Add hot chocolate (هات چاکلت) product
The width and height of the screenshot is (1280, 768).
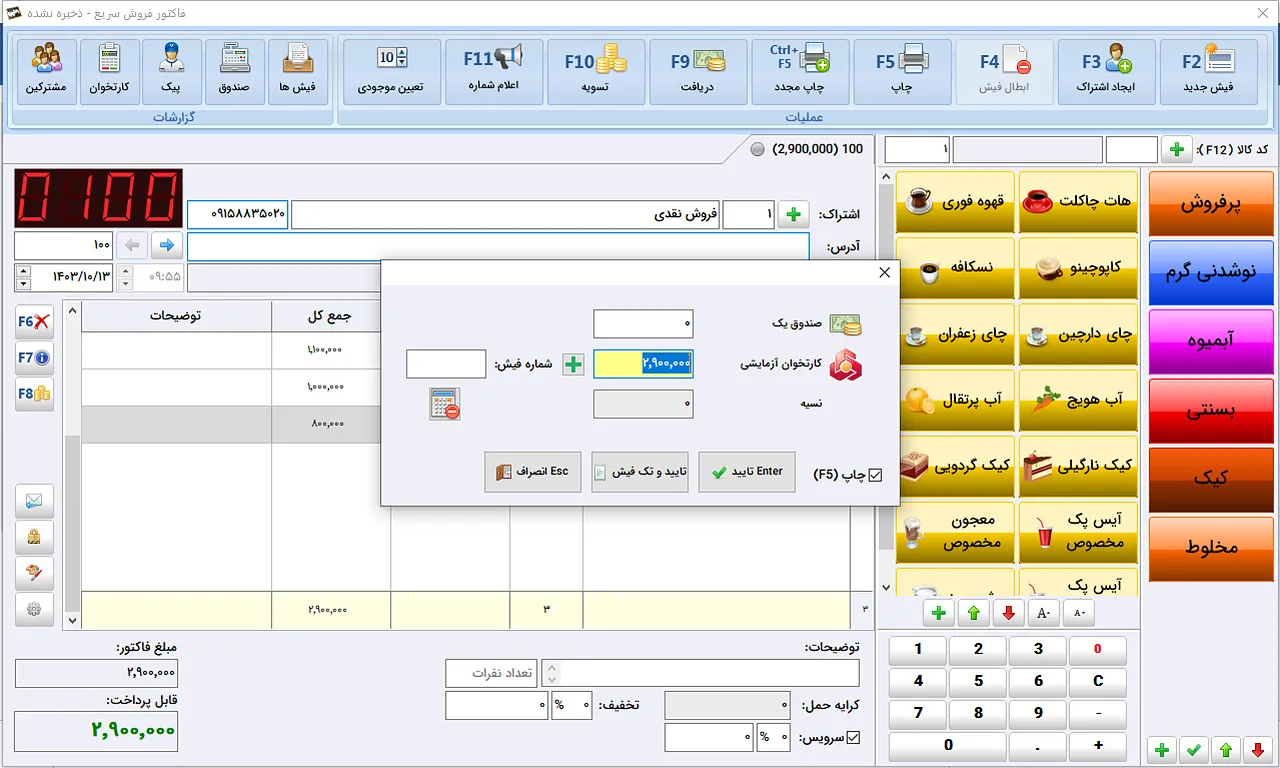click(1078, 202)
